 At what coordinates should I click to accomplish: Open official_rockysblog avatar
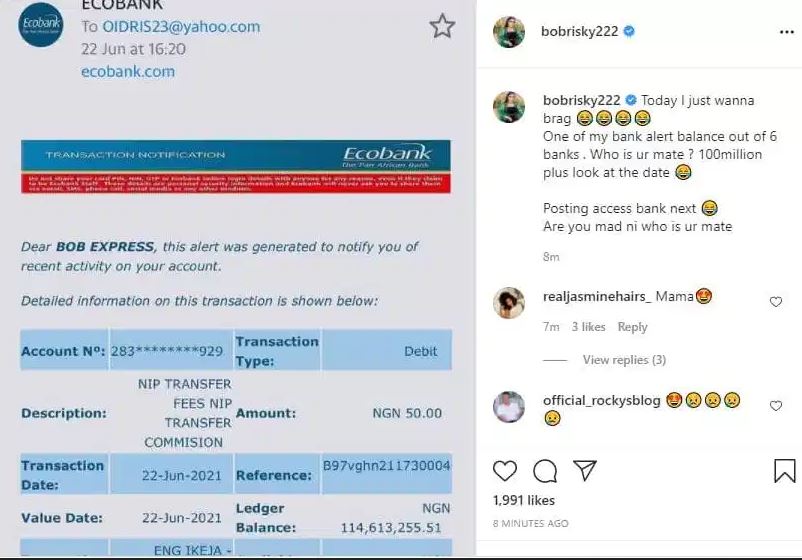(x=510, y=407)
